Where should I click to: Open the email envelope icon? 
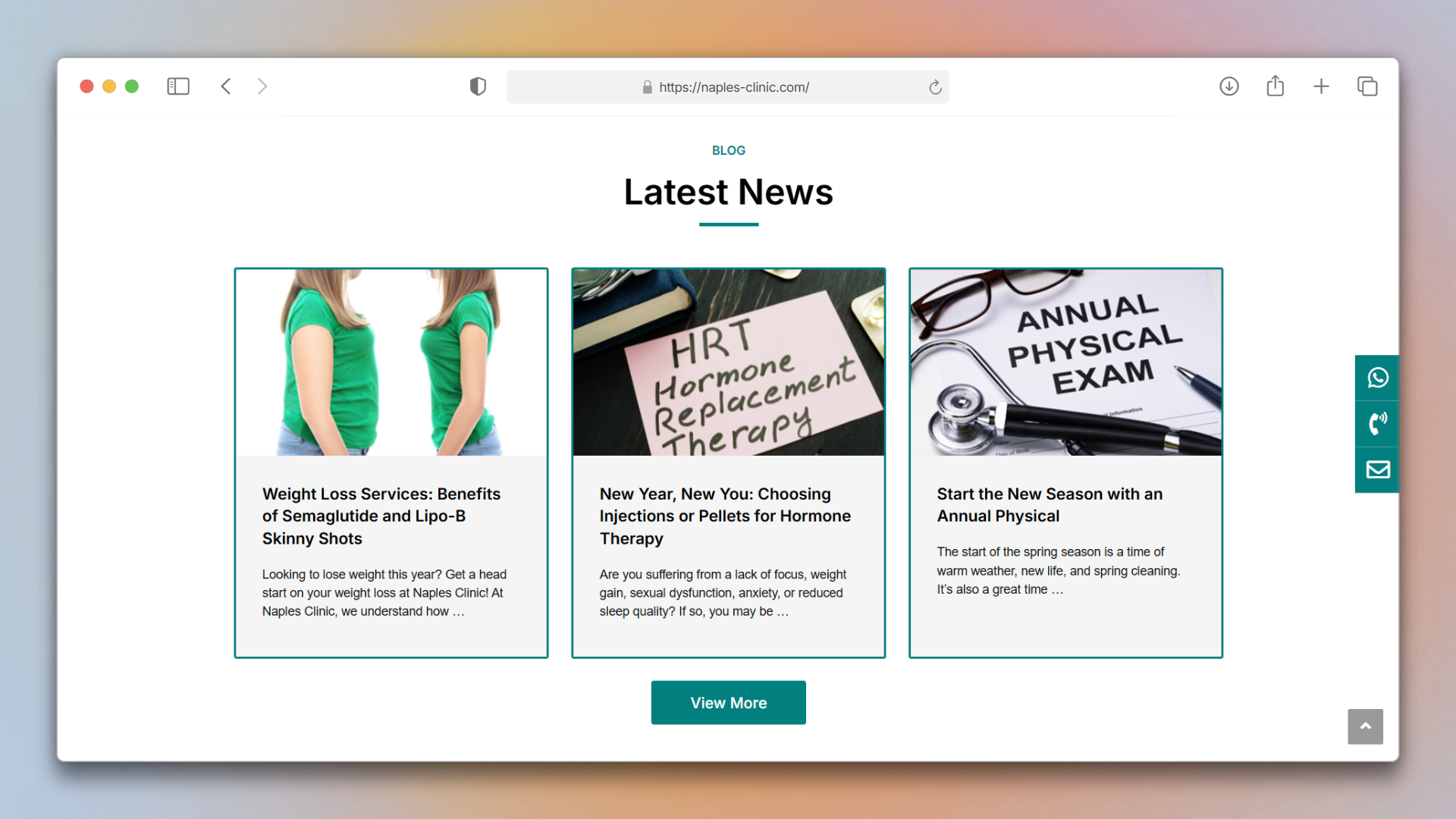(x=1377, y=469)
